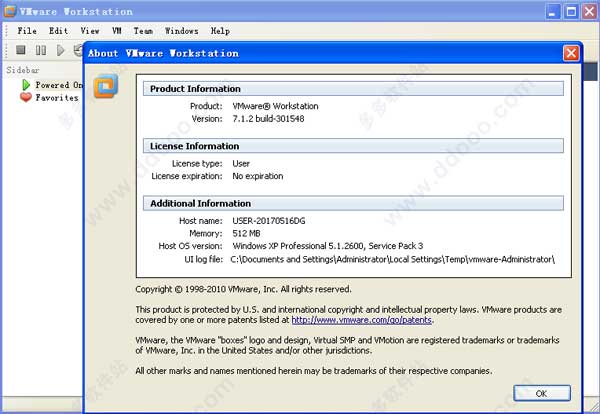Image resolution: width=600 pixels, height=414 pixels.
Task: Maximize the VMware Workstation main window
Action: click(x=571, y=11)
